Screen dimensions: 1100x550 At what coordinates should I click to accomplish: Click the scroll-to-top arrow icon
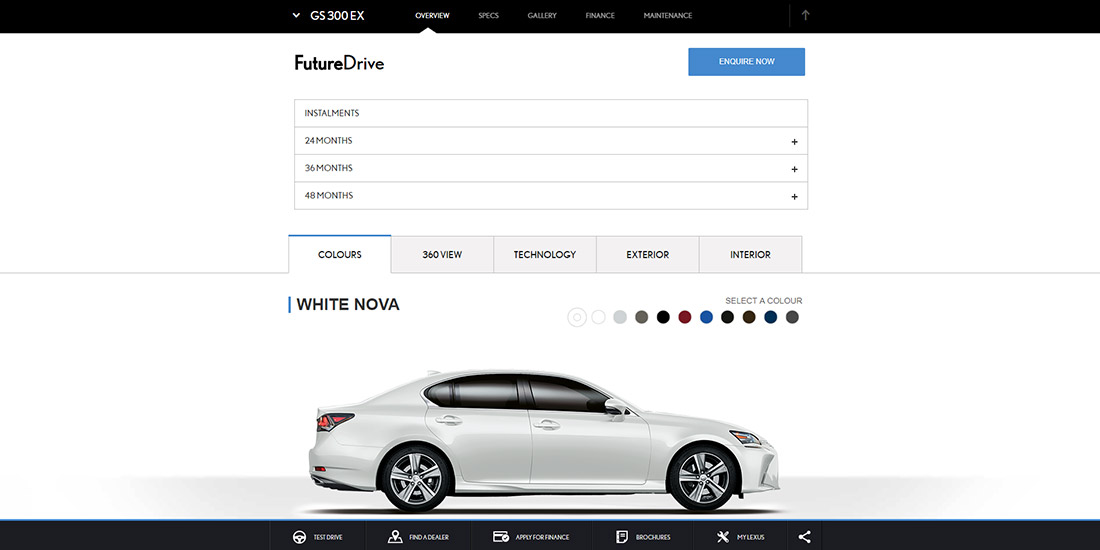[x=805, y=15]
